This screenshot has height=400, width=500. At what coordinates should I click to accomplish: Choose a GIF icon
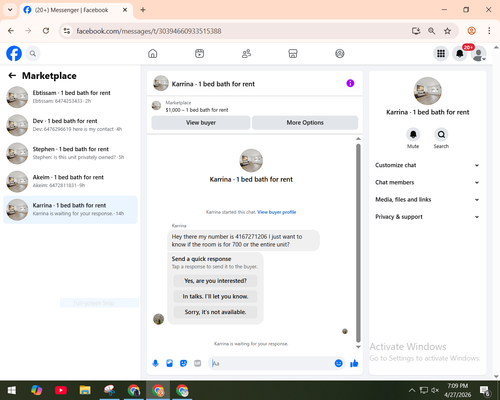tap(198, 363)
